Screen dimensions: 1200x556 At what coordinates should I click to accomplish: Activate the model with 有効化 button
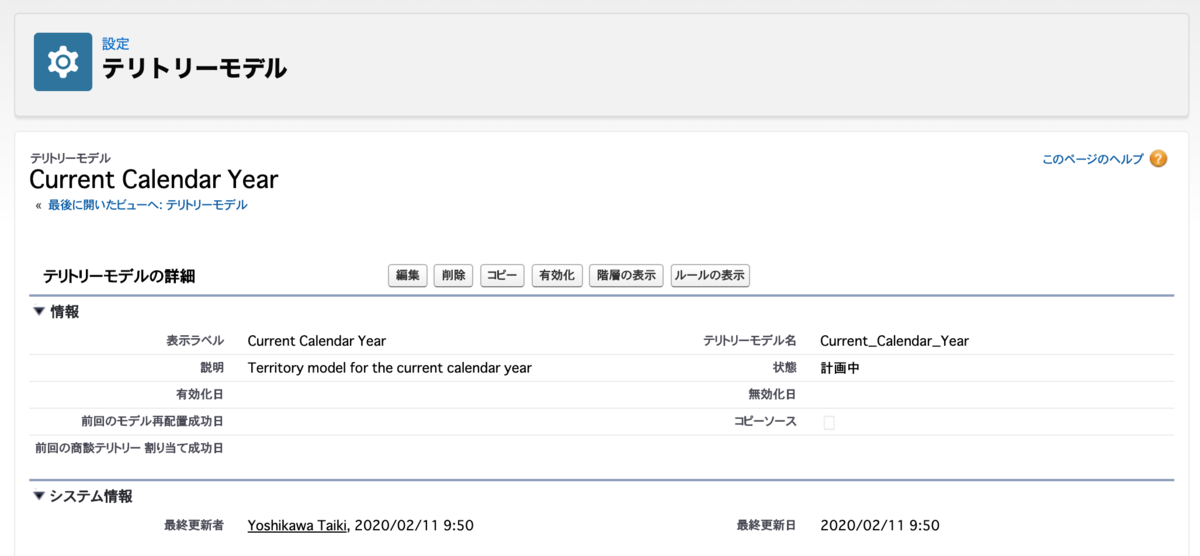point(557,276)
